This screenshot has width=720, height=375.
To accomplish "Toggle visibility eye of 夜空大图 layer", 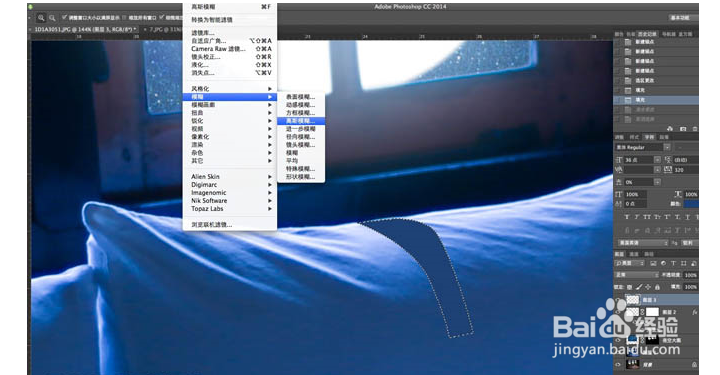I will coord(618,340).
